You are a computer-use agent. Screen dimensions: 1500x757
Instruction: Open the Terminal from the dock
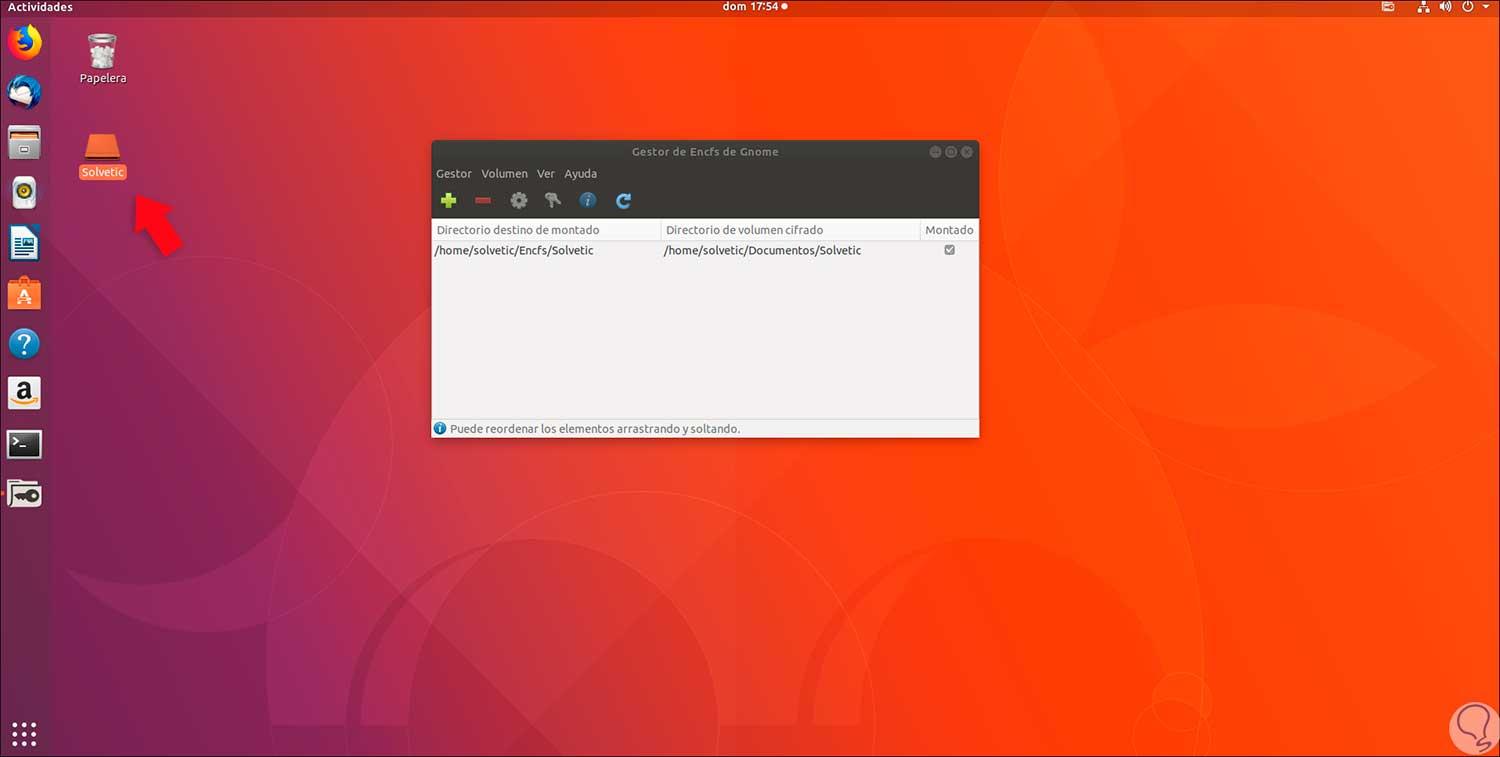tap(24, 444)
